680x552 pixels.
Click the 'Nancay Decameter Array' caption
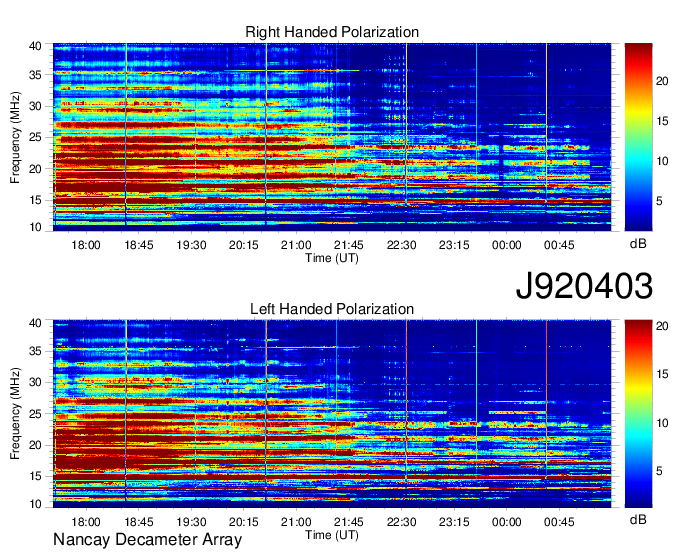click(x=147, y=540)
